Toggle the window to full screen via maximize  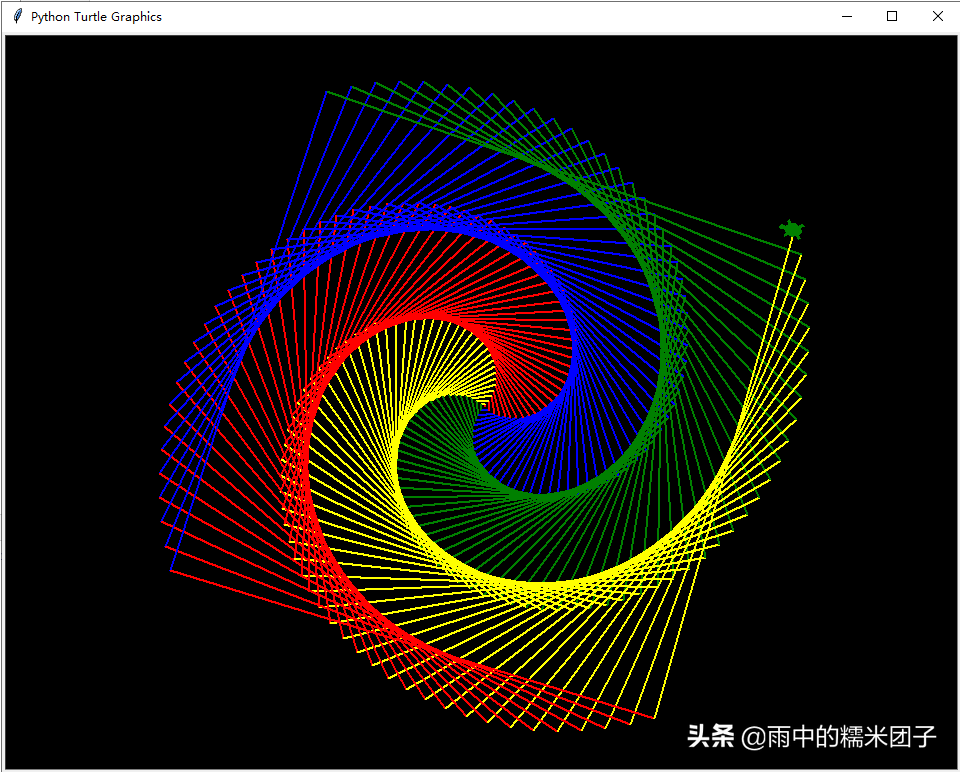[x=891, y=16]
